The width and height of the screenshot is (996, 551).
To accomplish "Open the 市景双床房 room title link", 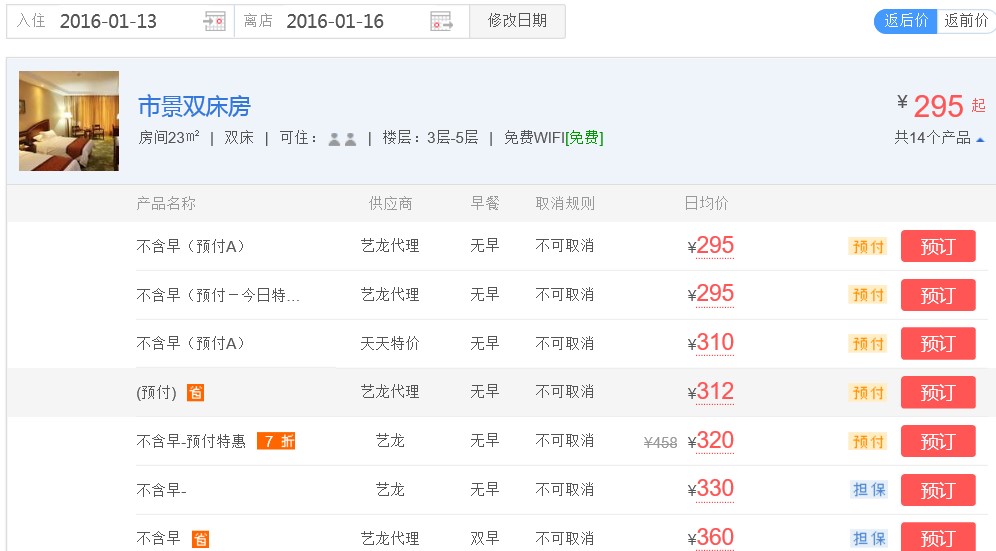I will click(x=194, y=106).
